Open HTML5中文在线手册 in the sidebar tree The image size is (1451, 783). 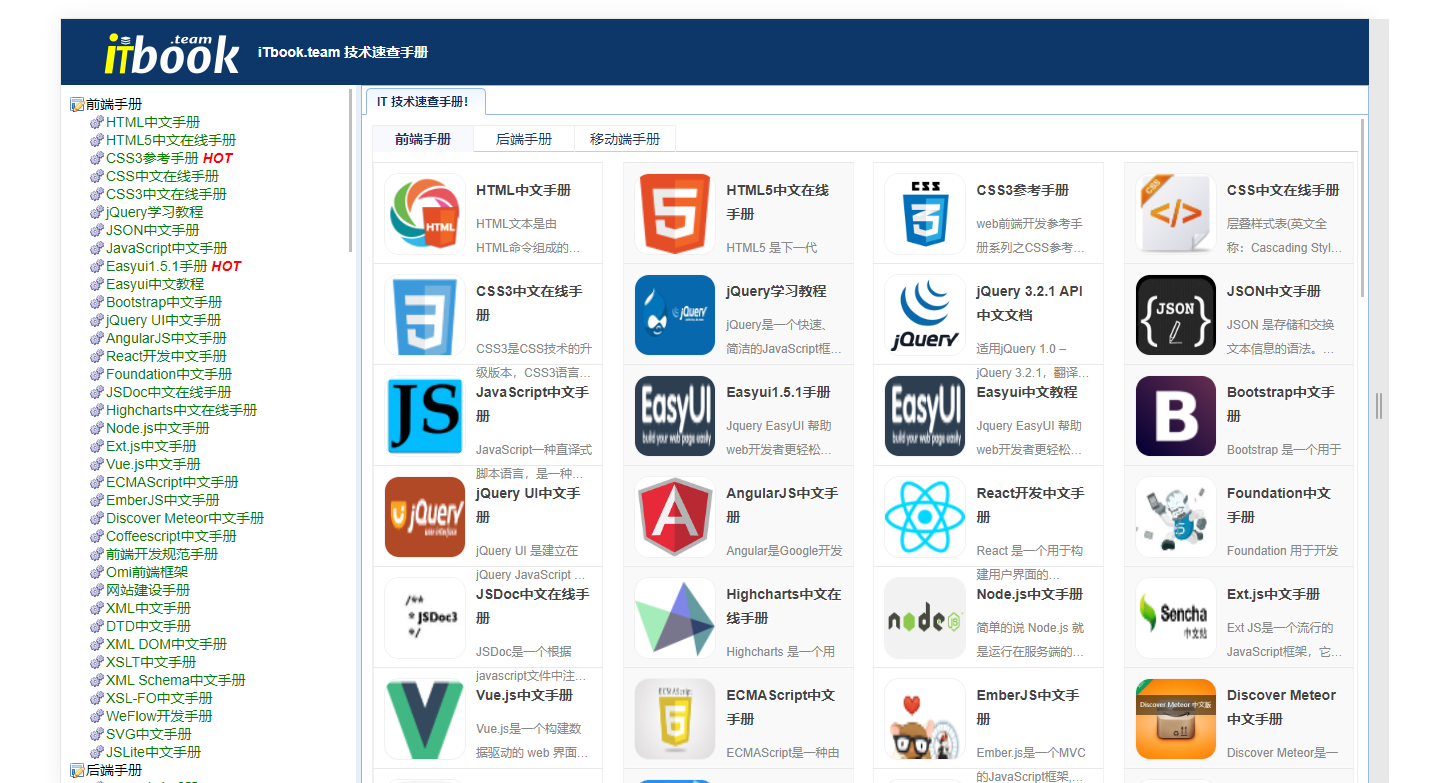pyautogui.click(x=171, y=140)
